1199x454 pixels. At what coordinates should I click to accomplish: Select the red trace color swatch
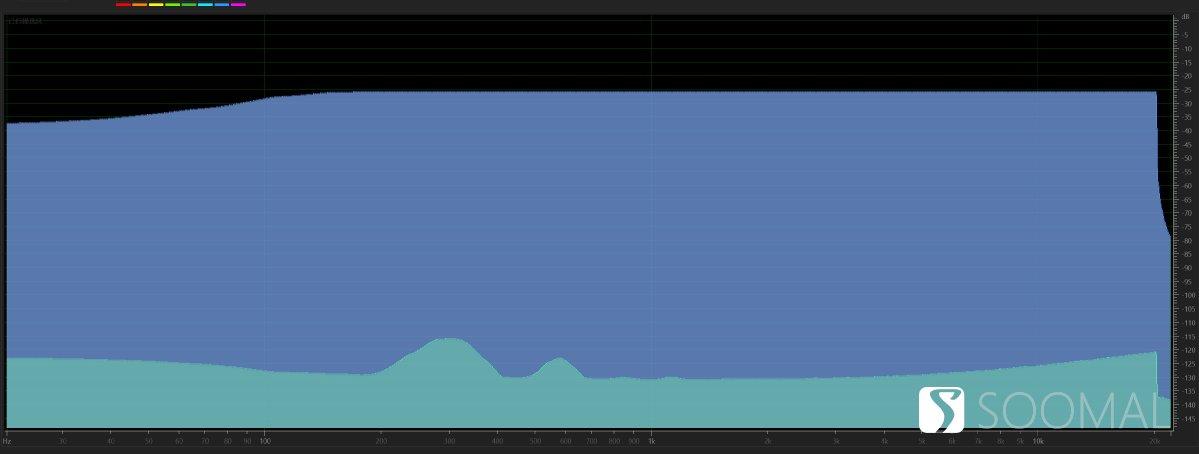tap(123, 5)
